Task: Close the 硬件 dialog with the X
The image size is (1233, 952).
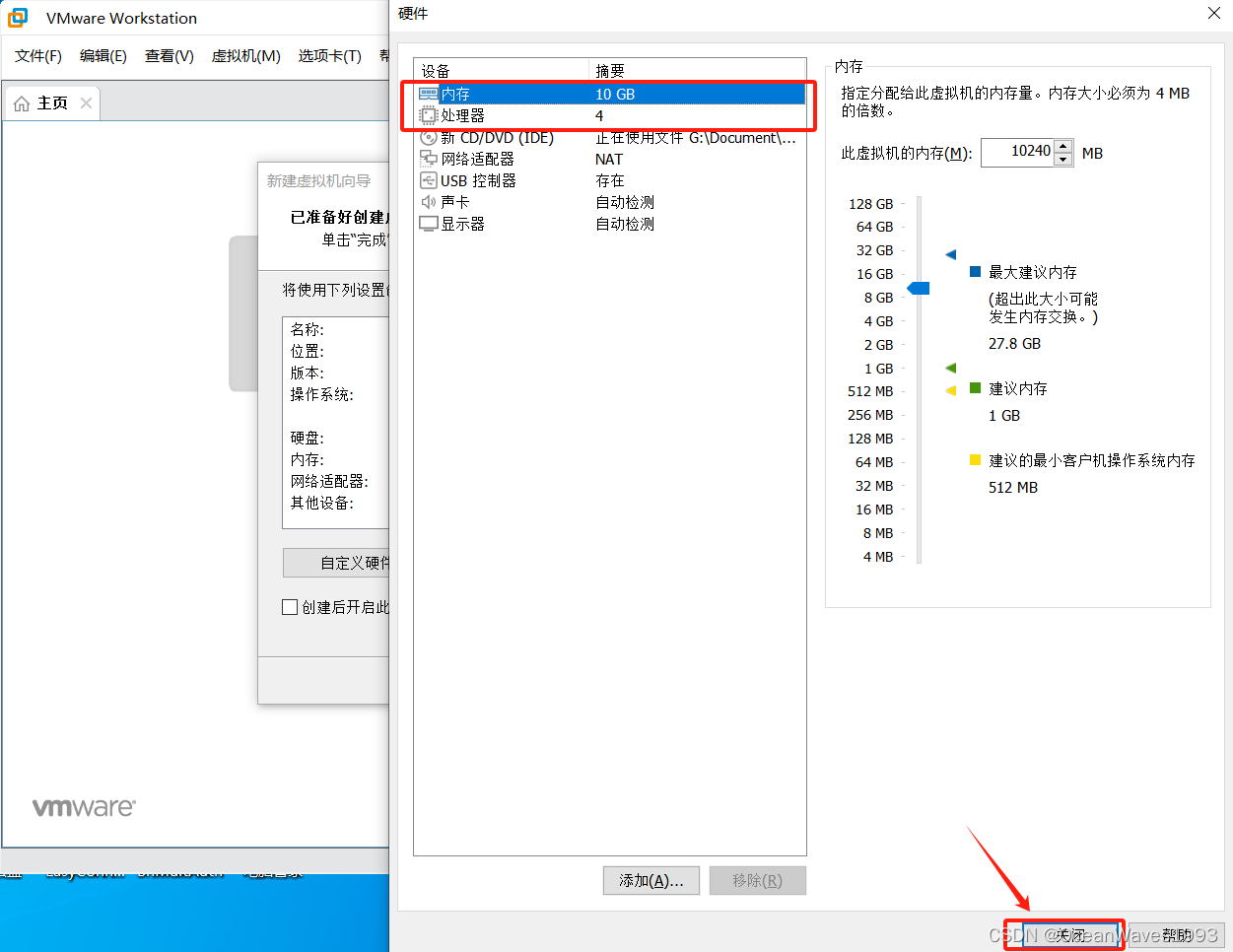Action: point(1214,13)
